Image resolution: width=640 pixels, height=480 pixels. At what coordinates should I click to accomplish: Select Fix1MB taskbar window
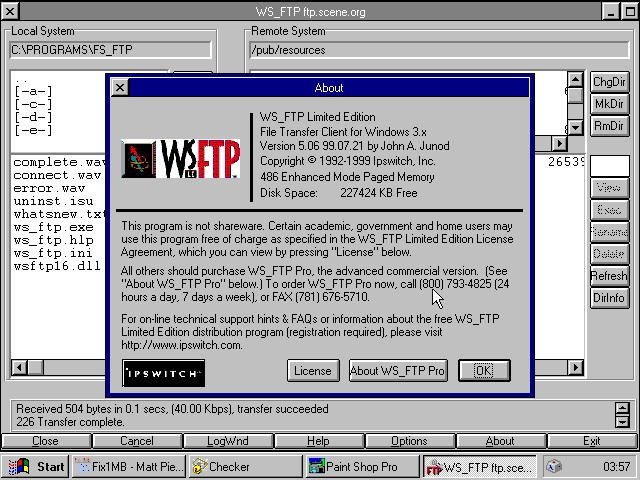(127, 466)
